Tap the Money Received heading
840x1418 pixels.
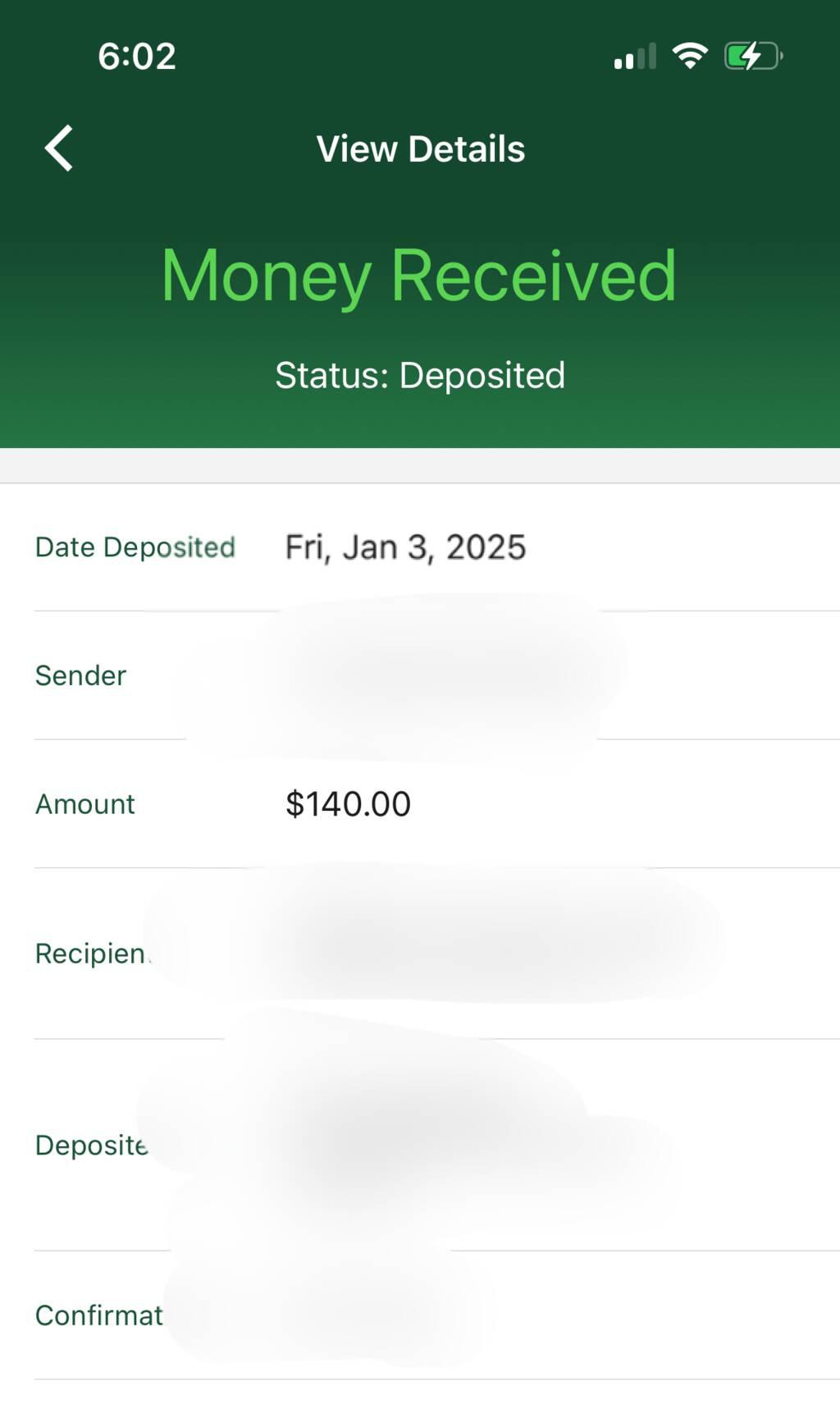[419, 276]
